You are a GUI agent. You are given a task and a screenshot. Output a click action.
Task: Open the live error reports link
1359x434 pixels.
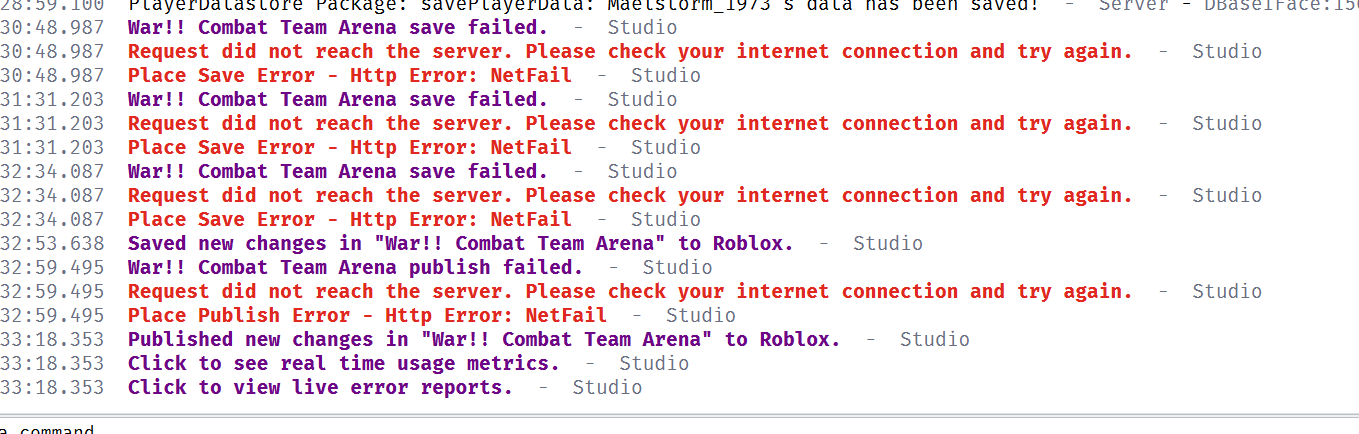[320, 387]
